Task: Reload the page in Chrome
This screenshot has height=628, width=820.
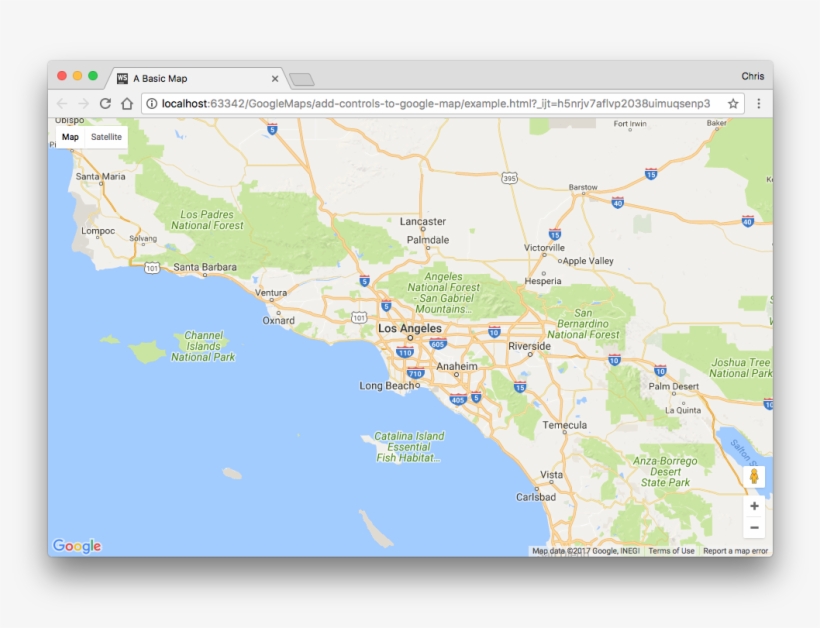Action: tap(103, 103)
